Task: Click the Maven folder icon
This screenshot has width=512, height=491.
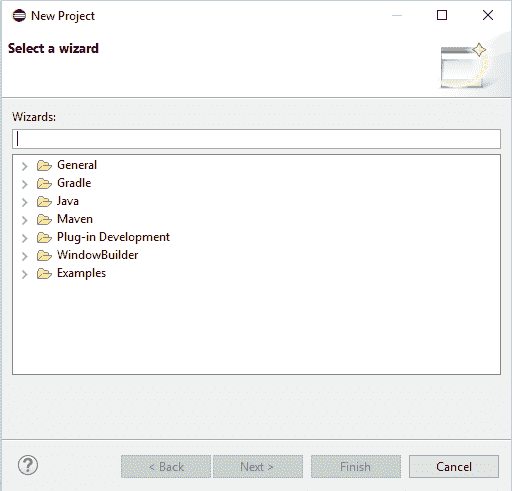Action: pos(44,219)
